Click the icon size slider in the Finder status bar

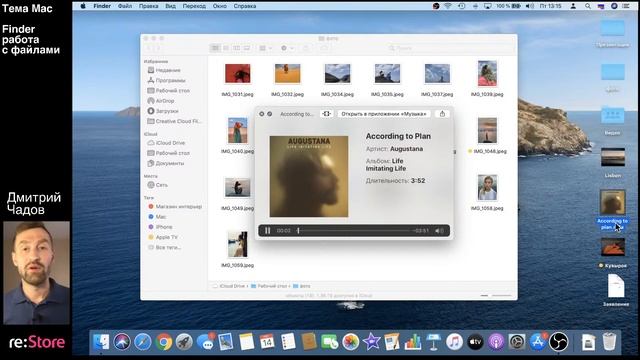[496, 296]
